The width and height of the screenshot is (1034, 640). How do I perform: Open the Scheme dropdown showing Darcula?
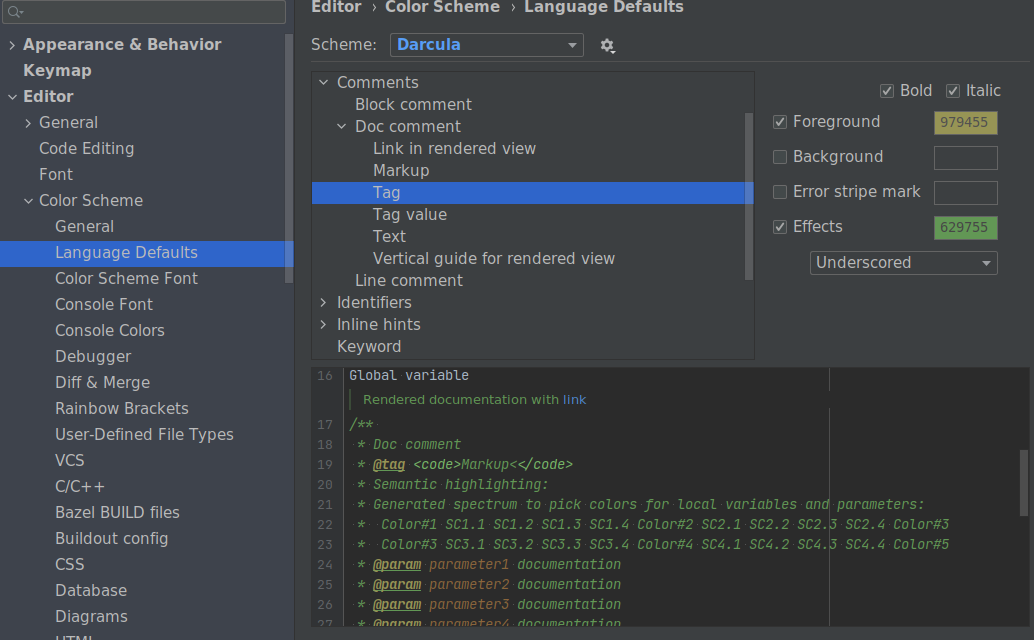pyautogui.click(x=487, y=45)
